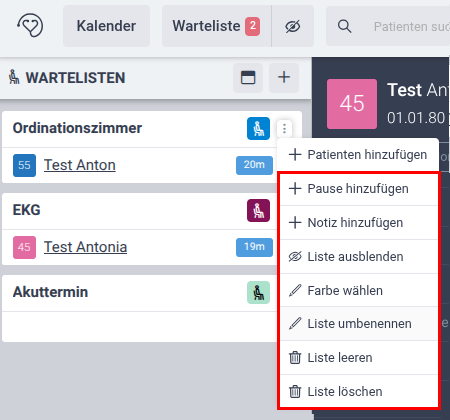Click the green seated-patient icon for Akuttermin

point(258,292)
